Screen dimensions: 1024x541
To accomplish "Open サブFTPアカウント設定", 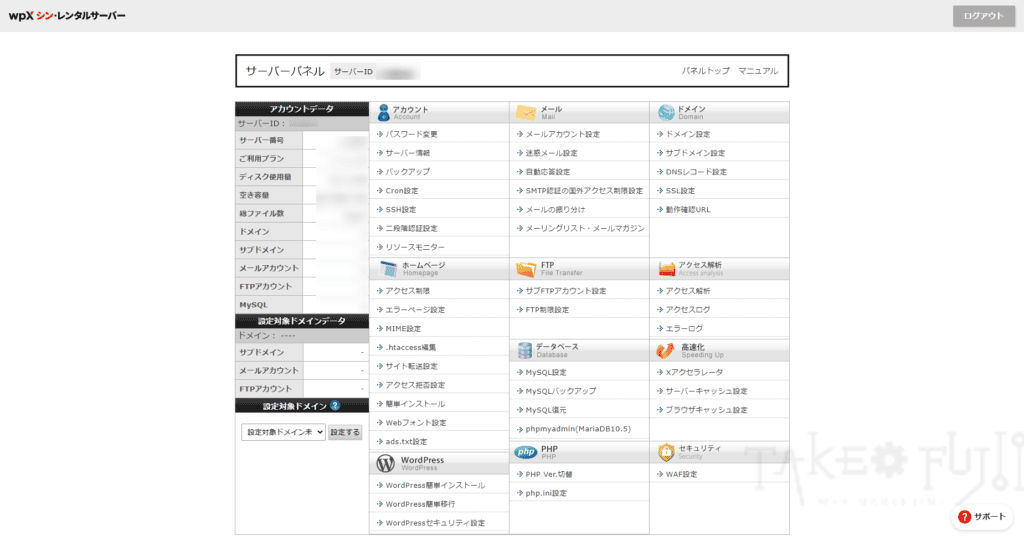I will click(566, 291).
